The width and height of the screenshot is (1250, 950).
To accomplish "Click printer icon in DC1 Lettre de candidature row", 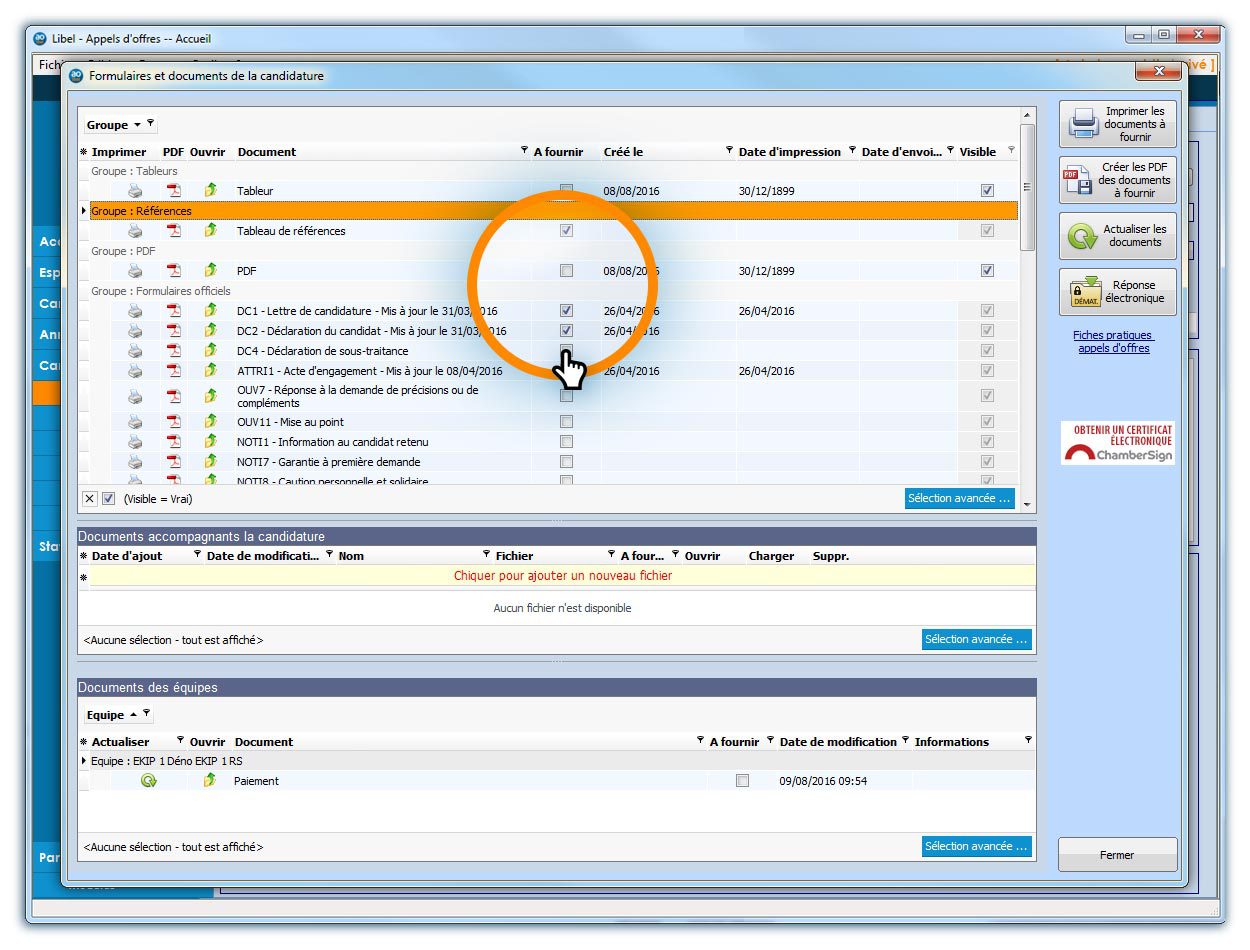I will click(135, 311).
